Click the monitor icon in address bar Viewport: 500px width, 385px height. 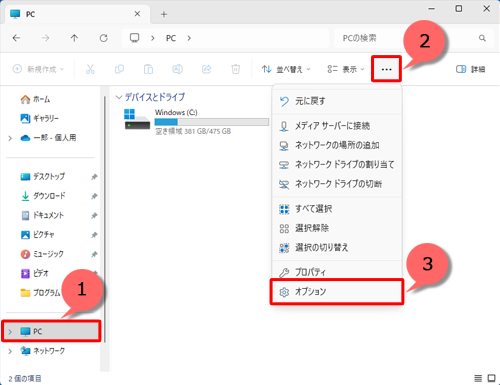click(134, 38)
